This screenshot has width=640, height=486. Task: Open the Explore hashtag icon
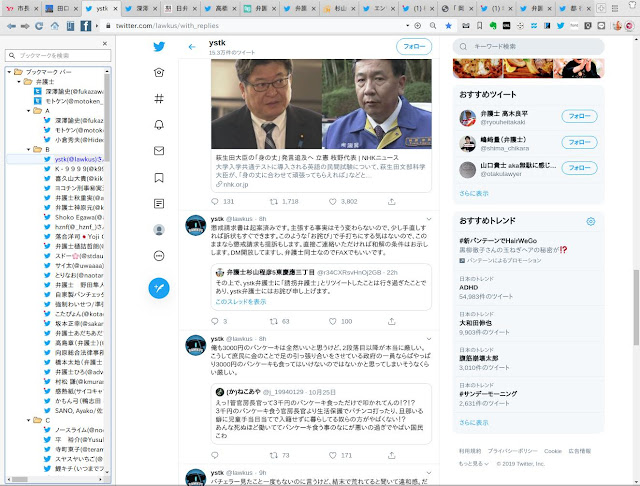pos(159,98)
